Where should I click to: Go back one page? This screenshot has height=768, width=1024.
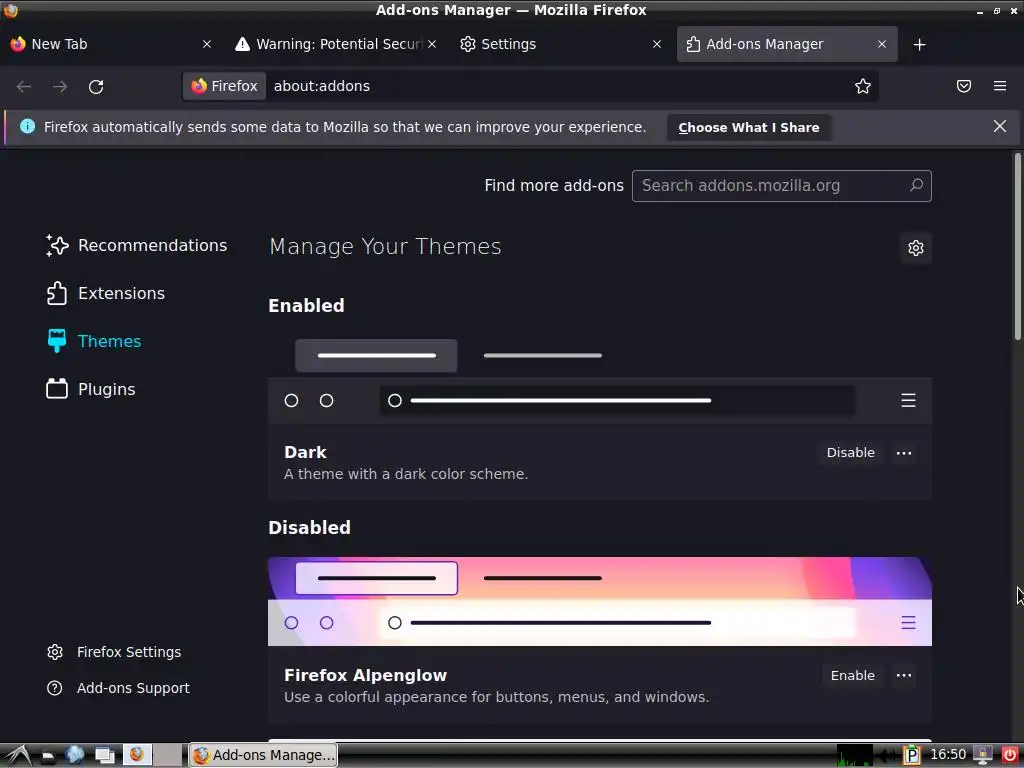(24, 86)
